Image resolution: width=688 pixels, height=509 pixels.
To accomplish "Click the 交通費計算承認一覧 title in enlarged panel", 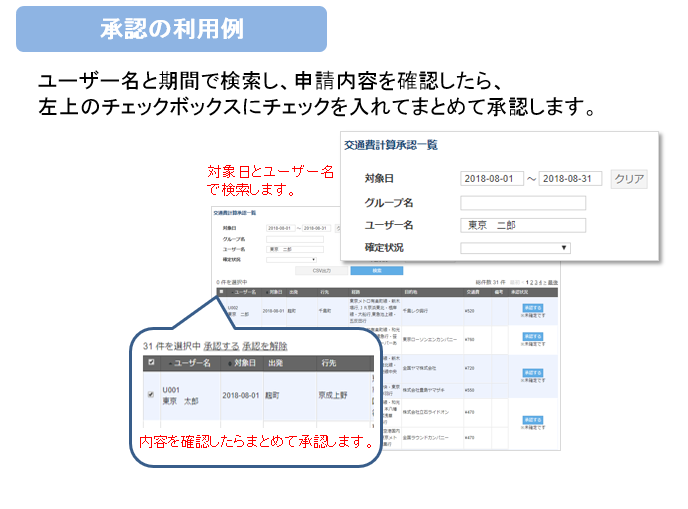I will coord(391,145).
